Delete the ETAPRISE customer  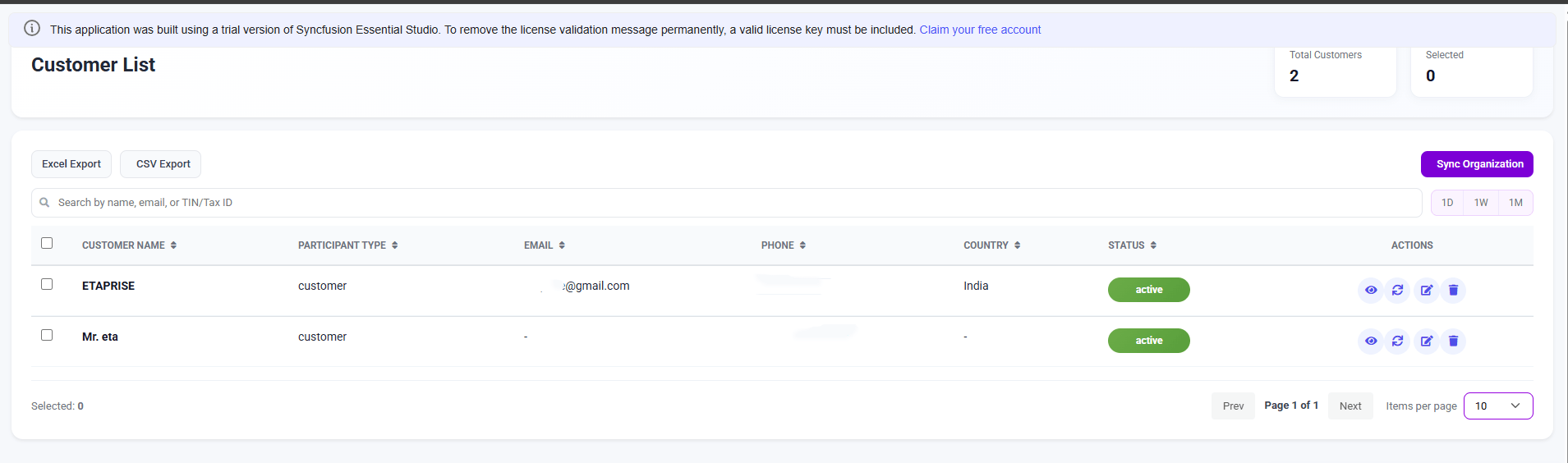click(x=1453, y=290)
